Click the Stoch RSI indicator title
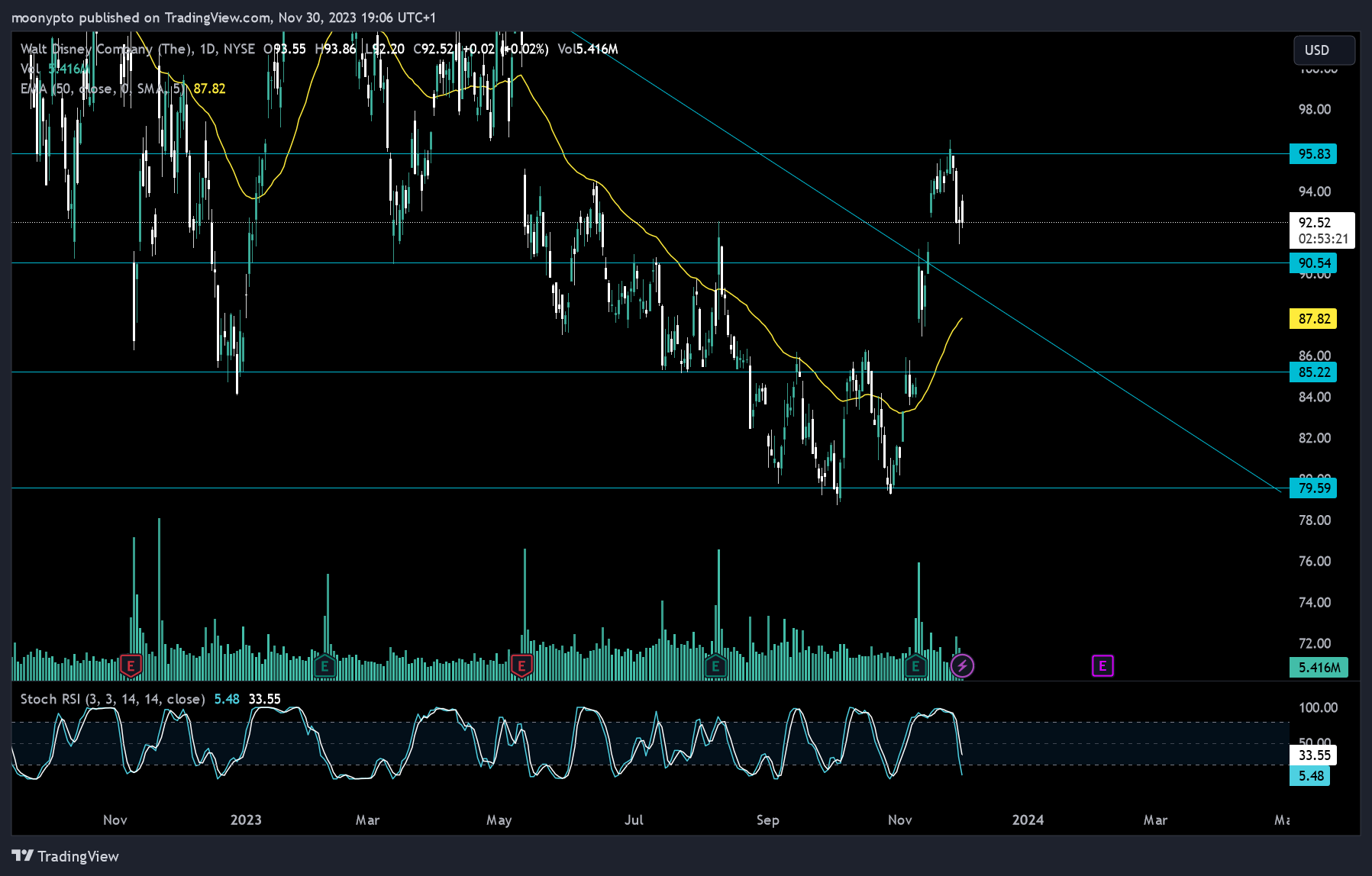Screen dimensions: 1372x876 click(x=112, y=699)
